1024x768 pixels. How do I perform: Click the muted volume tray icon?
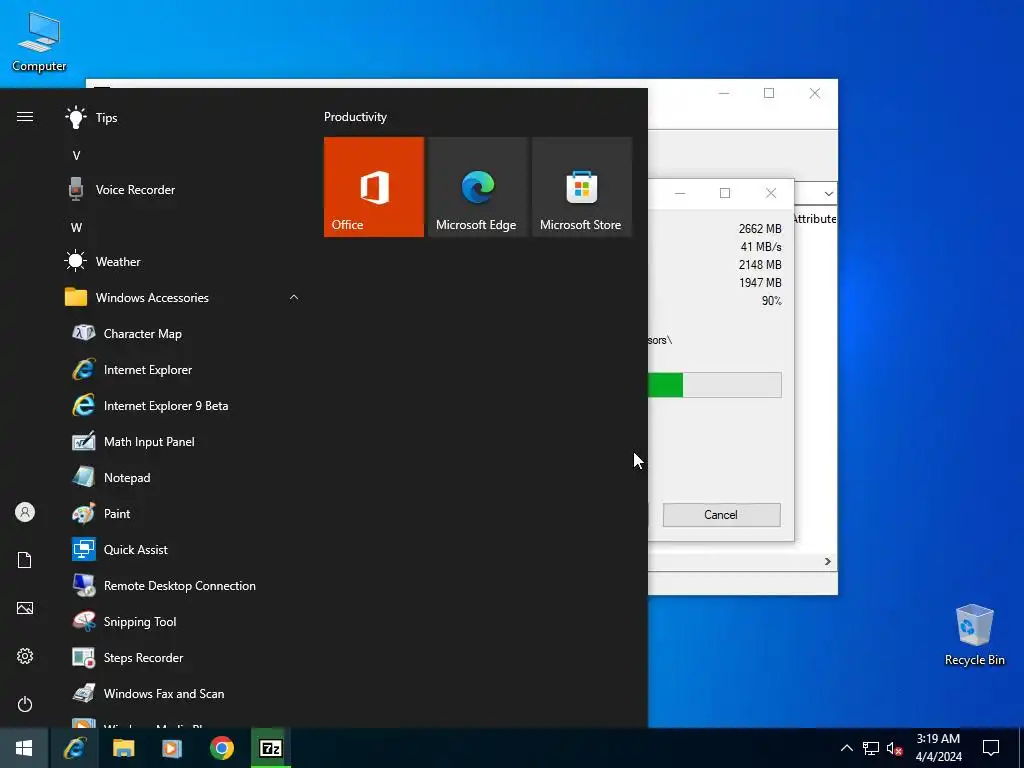point(895,748)
